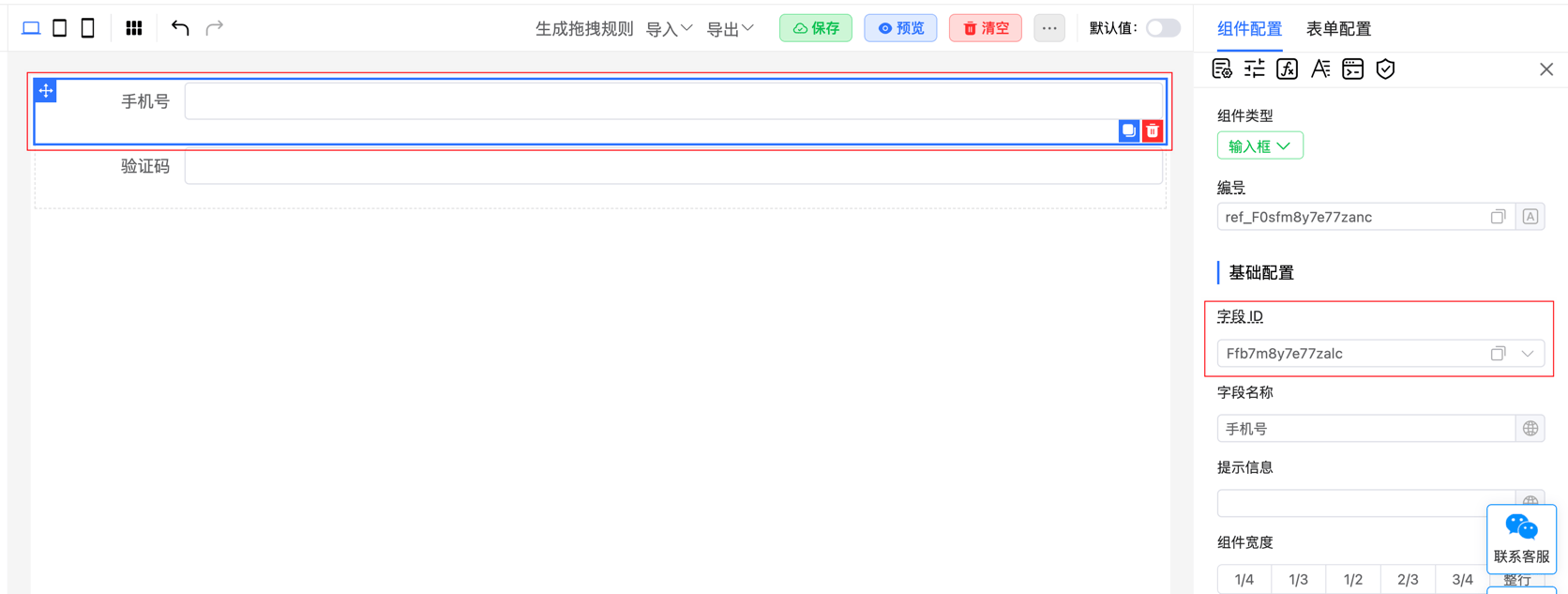This screenshot has height=594, width=1568.
Task: Switch to the 组件配置 tab
Action: (x=1249, y=29)
